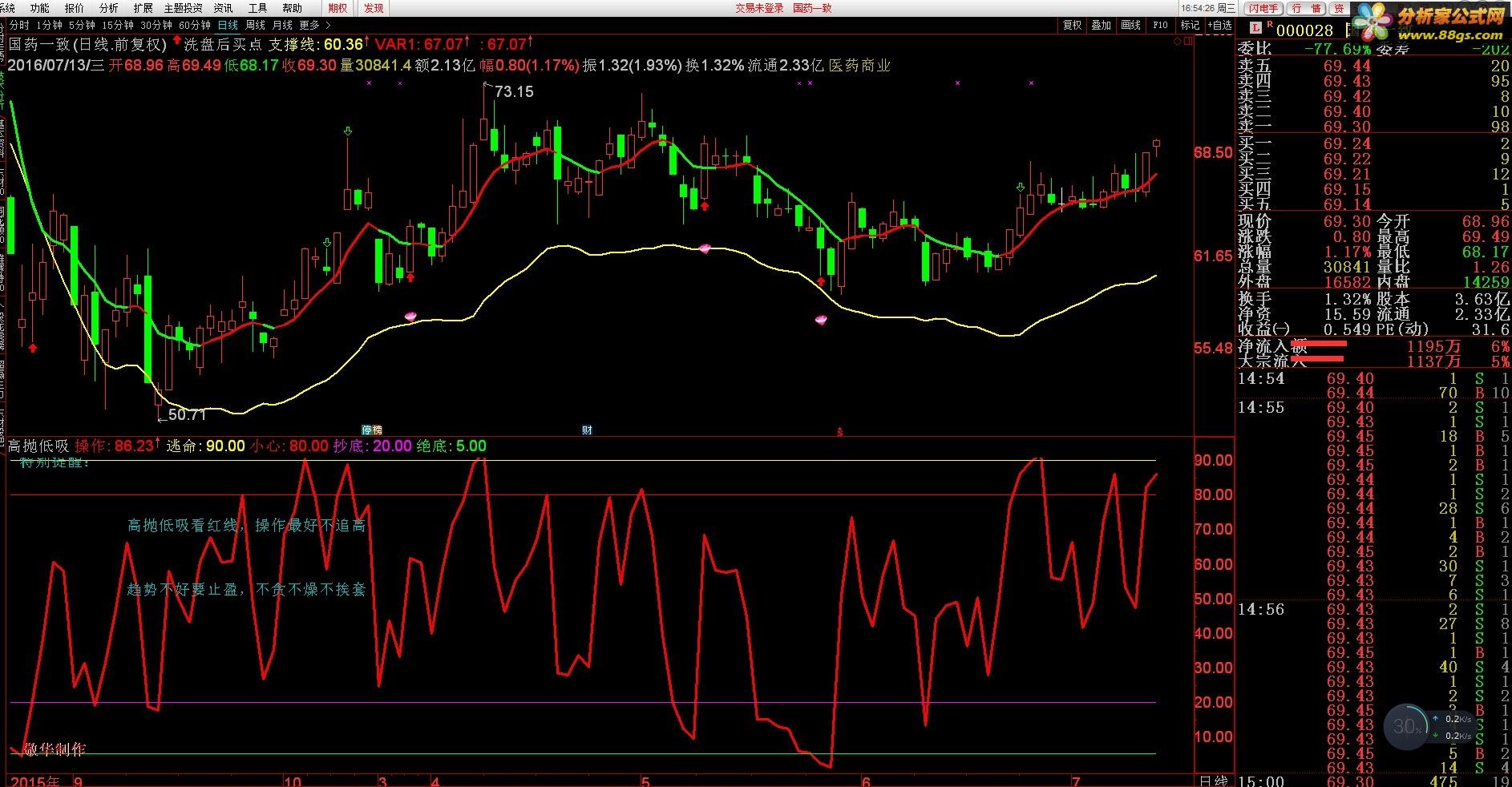This screenshot has height=787, width=1512.
Task: Select the 日线 daily period tab
Action: tap(228, 26)
